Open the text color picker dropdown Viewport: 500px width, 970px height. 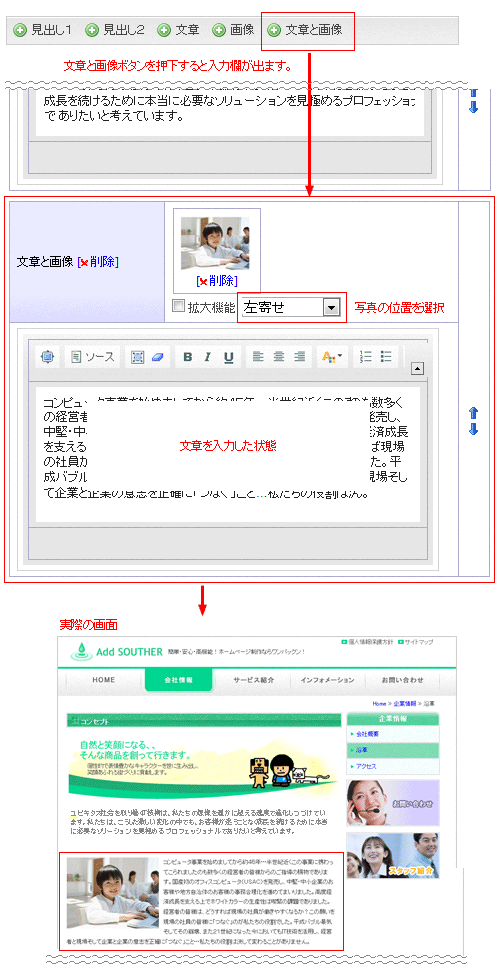click(332, 356)
